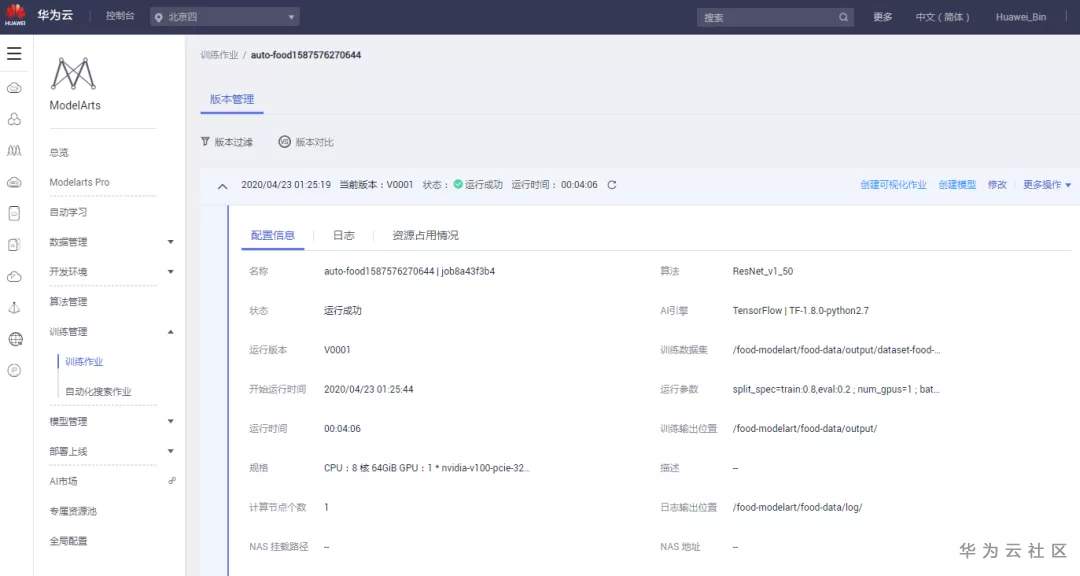The image size is (1080, 576).
Task: Select 训练作业 in the sidebar
Action: [x=84, y=362]
